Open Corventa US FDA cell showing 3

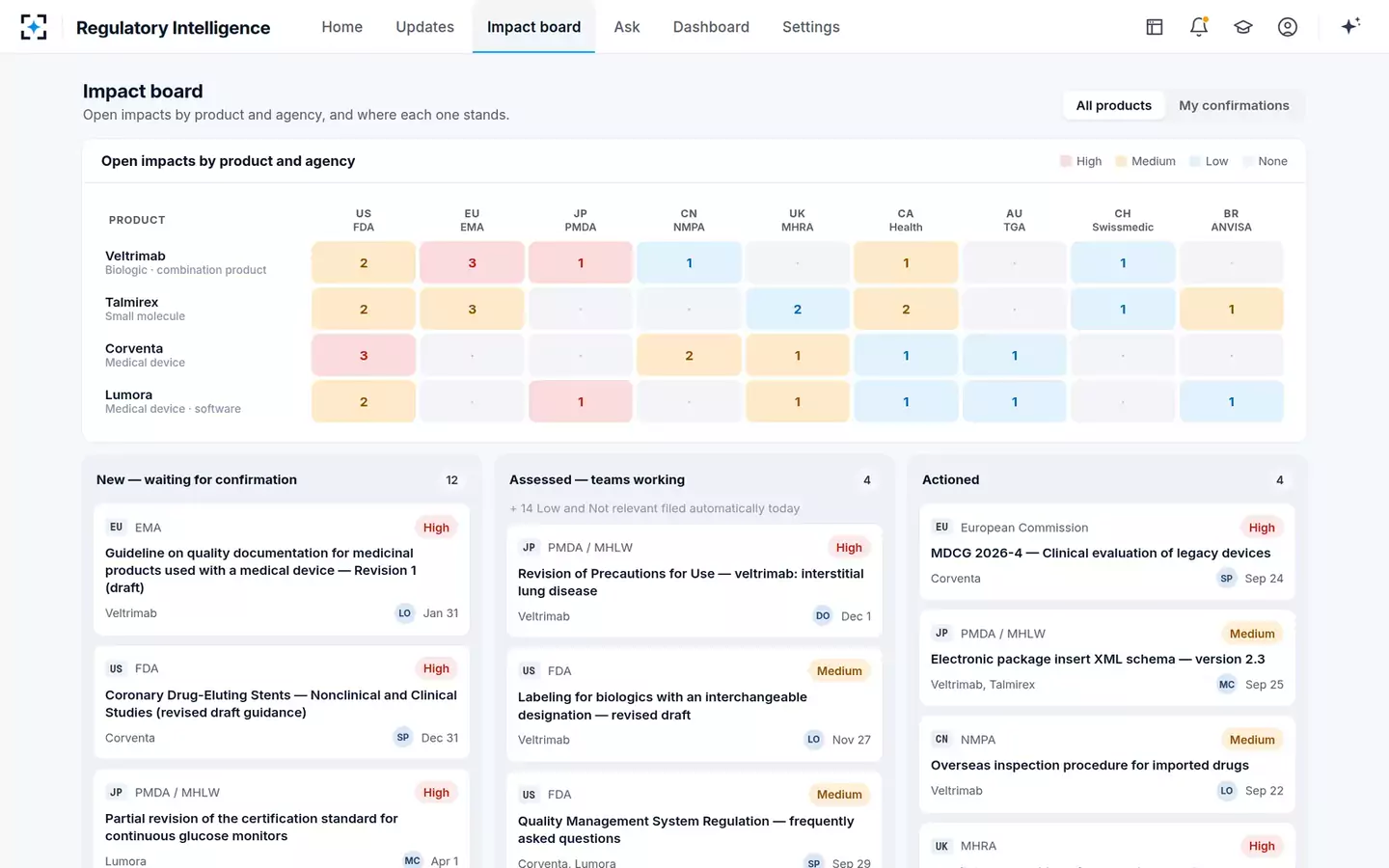[x=364, y=355]
